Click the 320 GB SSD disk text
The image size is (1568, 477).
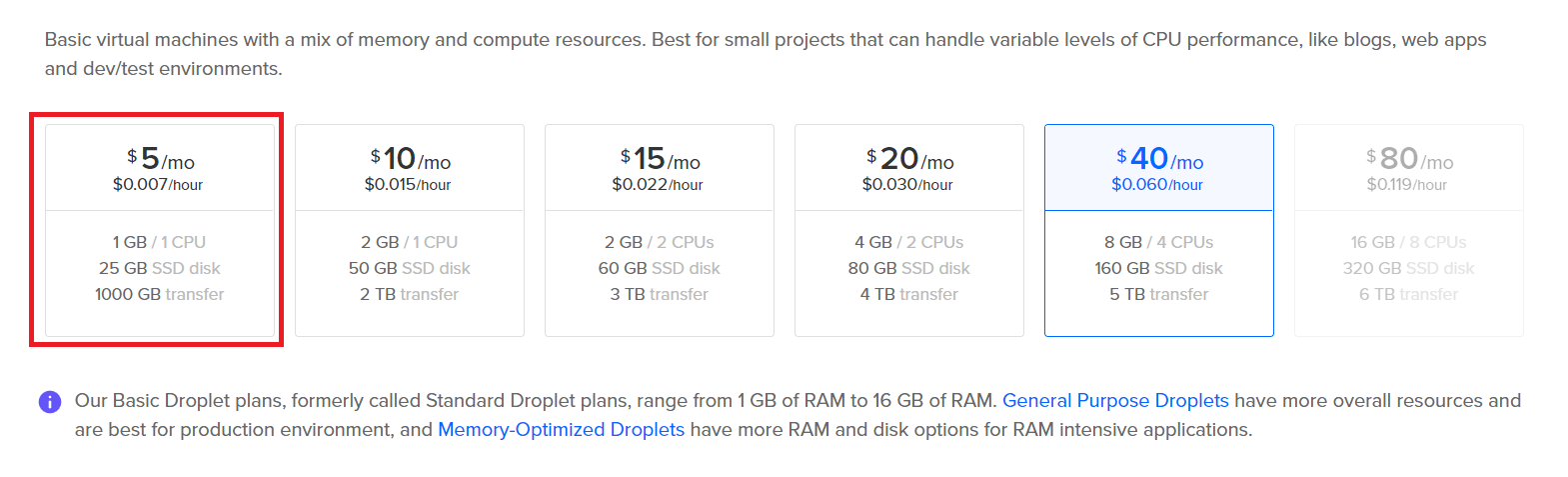pyautogui.click(x=1408, y=268)
